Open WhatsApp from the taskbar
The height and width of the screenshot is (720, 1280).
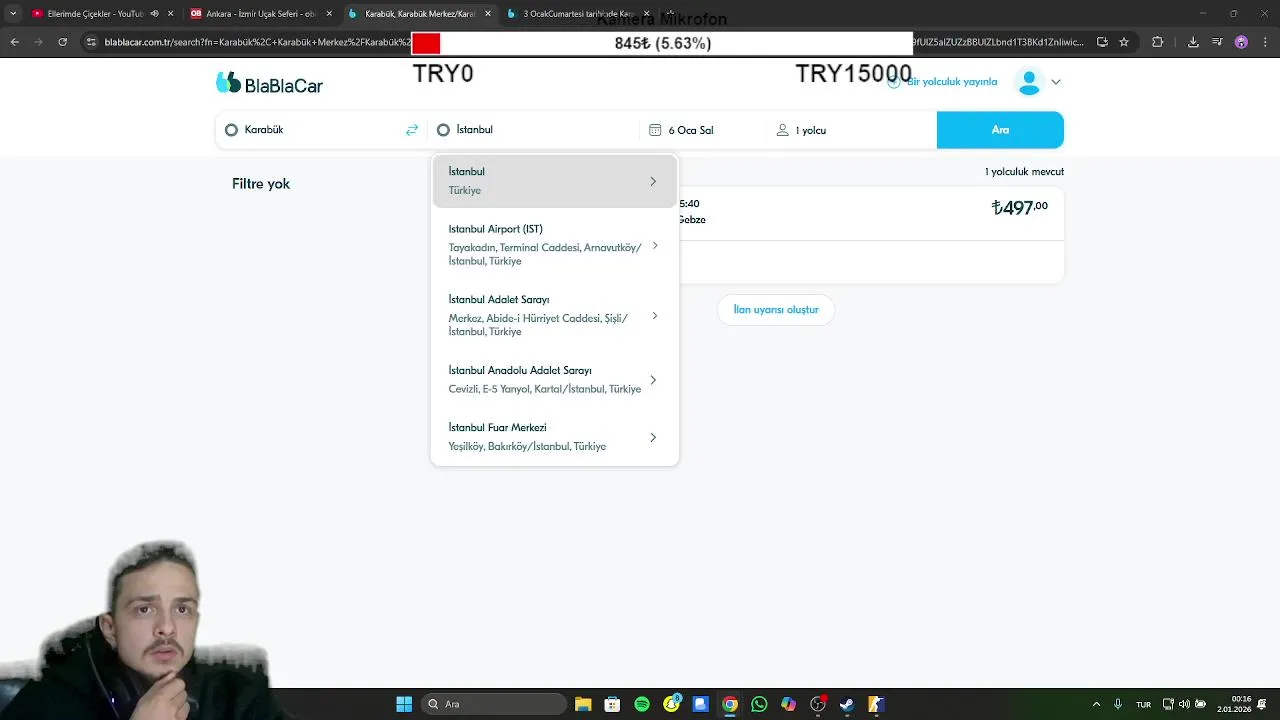coord(759,704)
